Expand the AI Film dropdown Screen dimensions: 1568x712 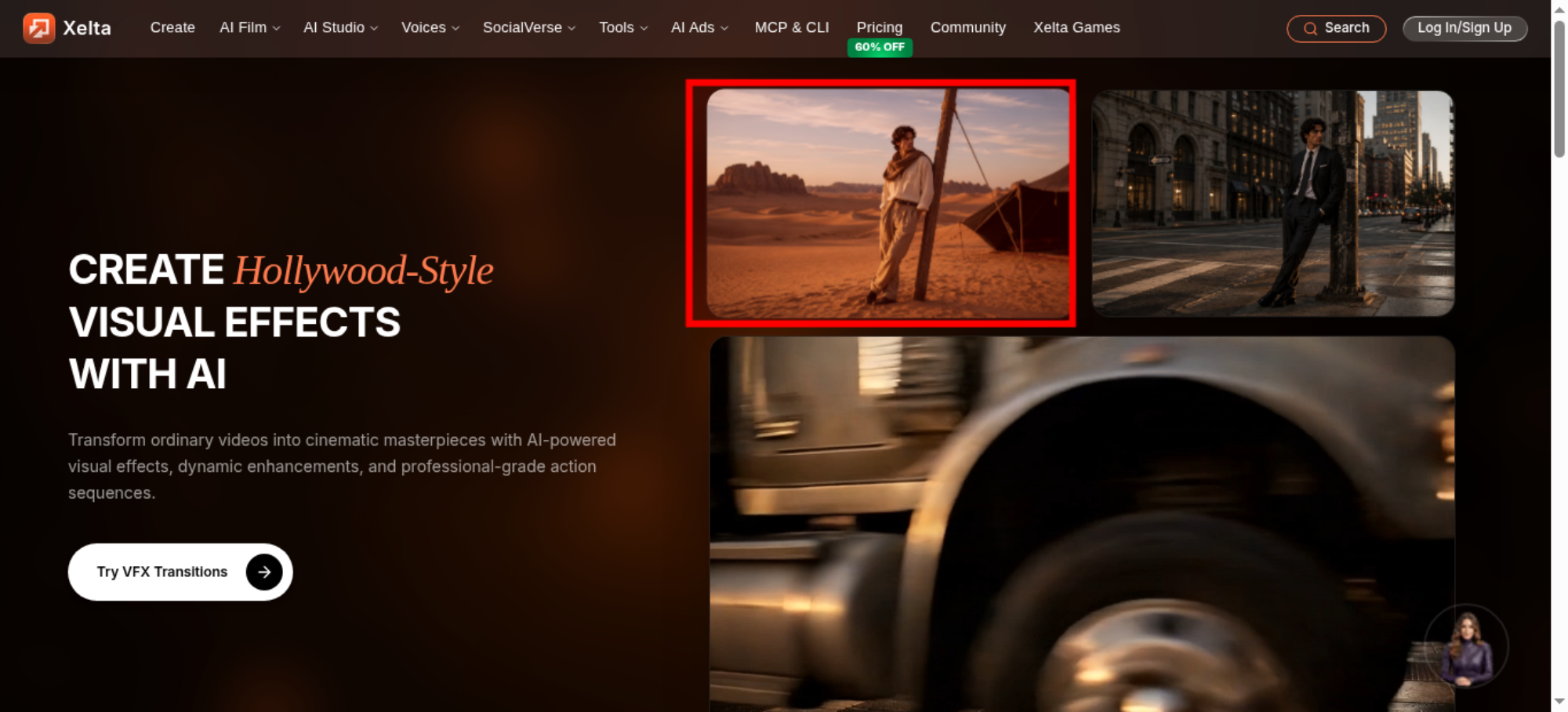coord(250,27)
